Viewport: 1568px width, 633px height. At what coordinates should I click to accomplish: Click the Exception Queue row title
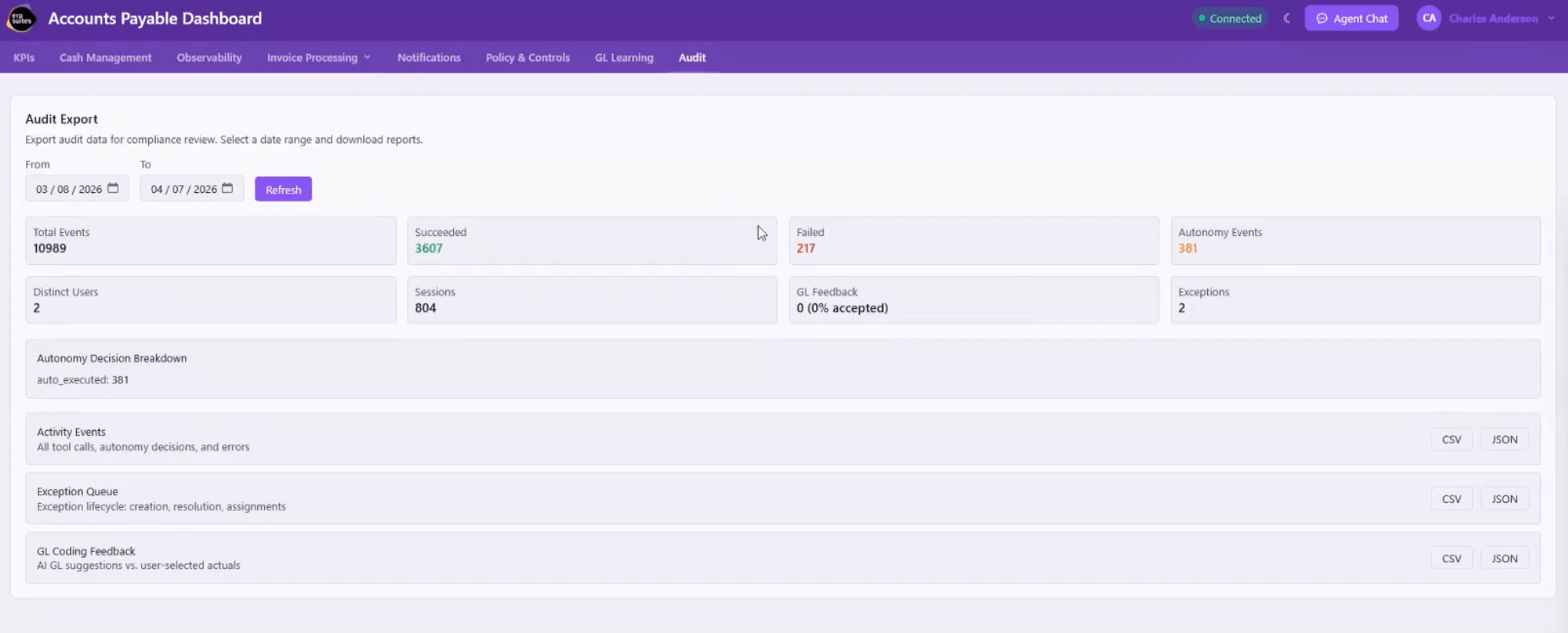[78, 492]
